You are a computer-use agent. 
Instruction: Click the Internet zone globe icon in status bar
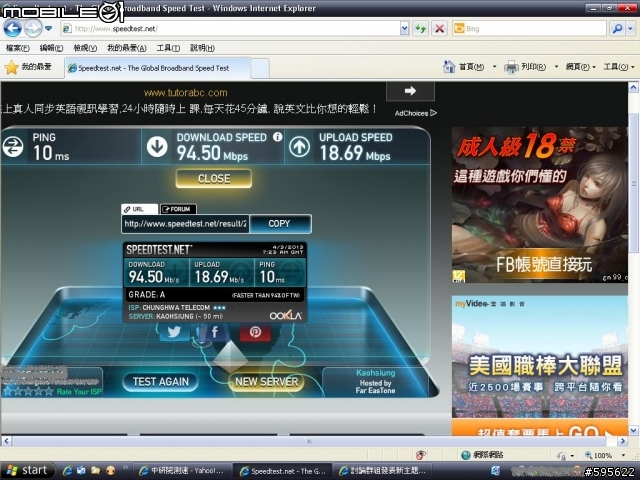click(465, 455)
